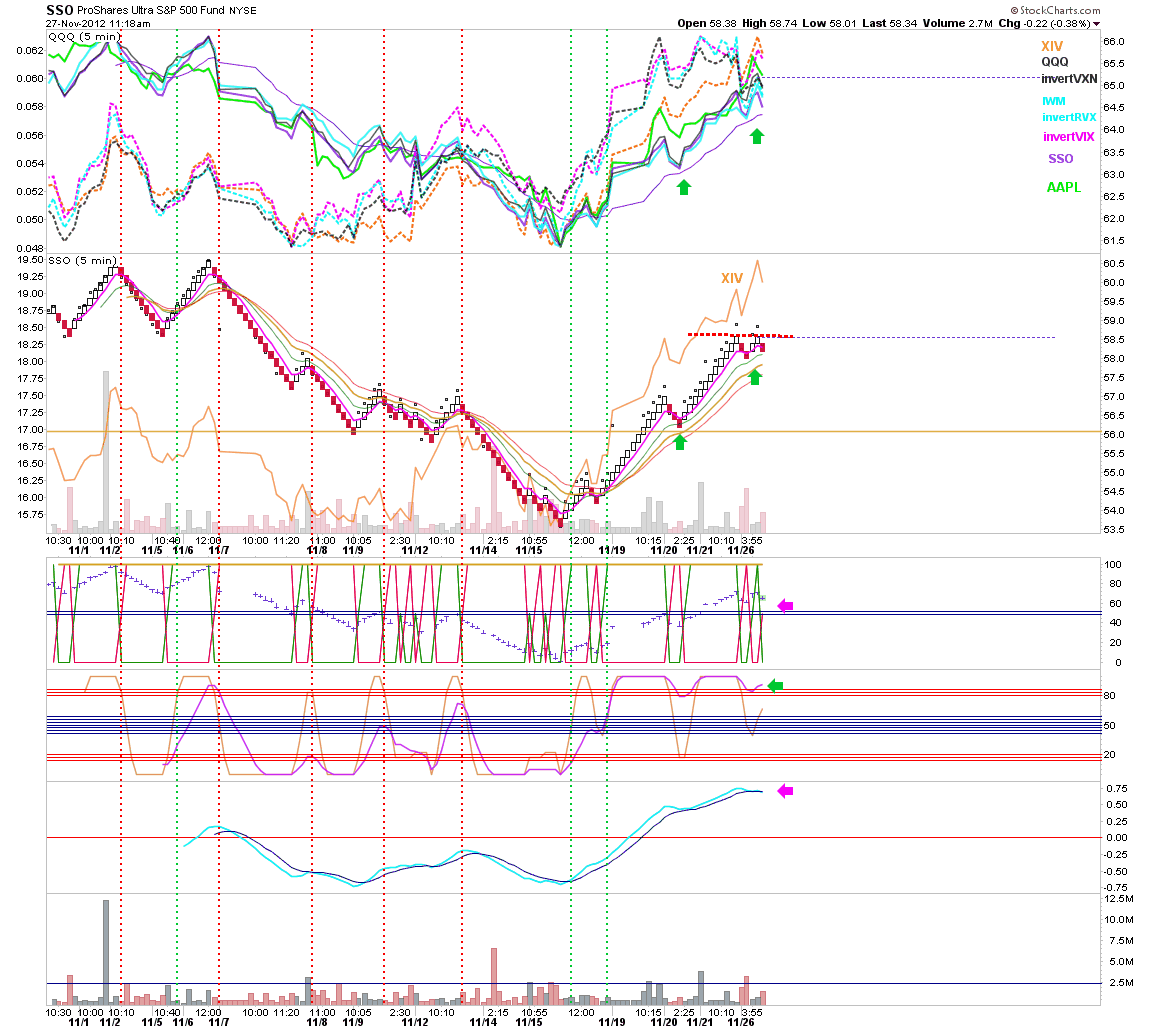Image resolution: width=1150 pixels, height=1030 pixels.
Task: Click the Chg -0.22 (-0.38%) readout
Action: [1044, 23]
